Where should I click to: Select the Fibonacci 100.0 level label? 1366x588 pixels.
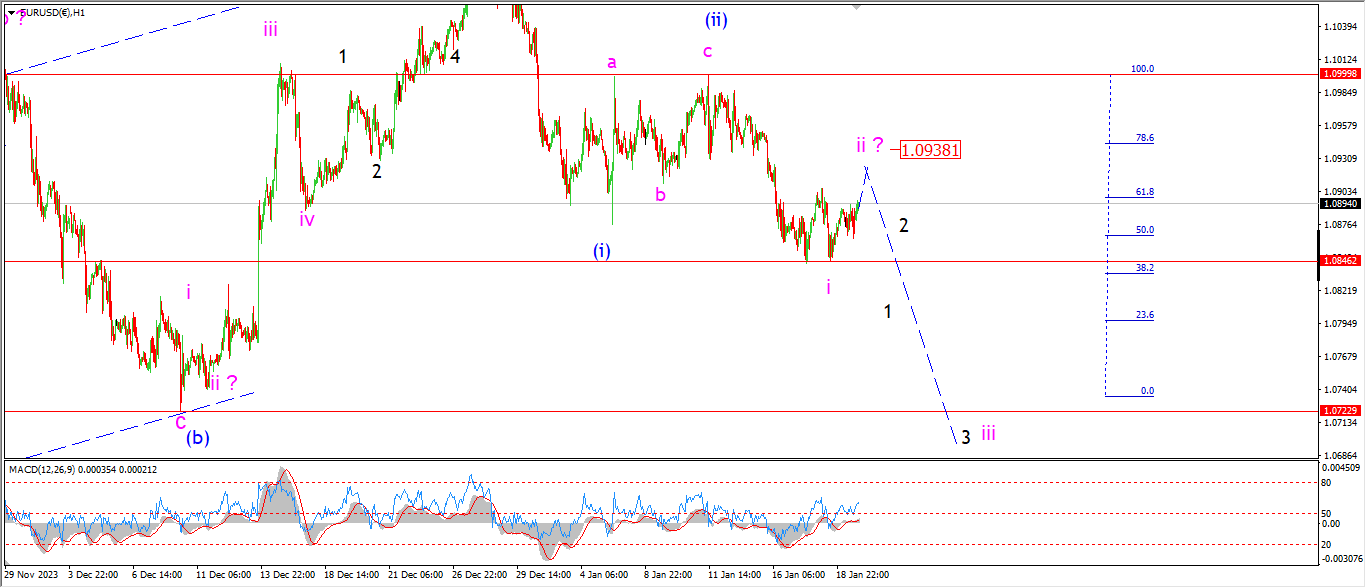(x=1141, y=69)
